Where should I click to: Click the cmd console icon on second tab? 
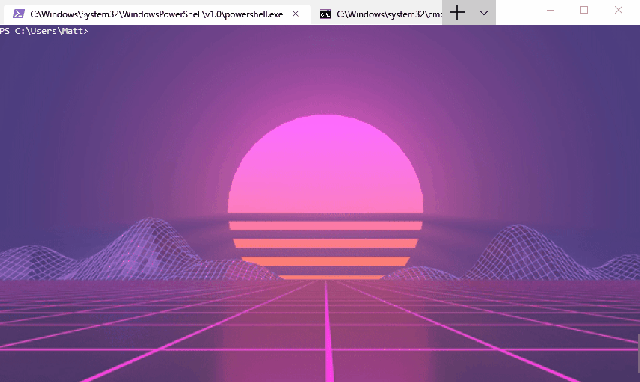(325, 14)
